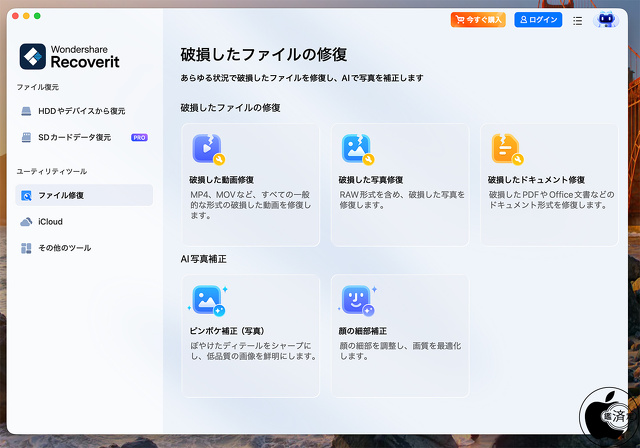Click the large 破損したファイルの修復 page title
Screen dimensions: 640x448
pos(264,55)
